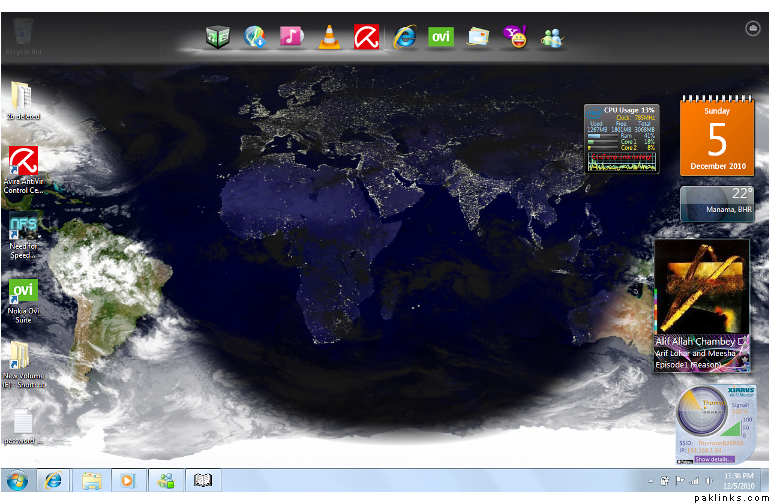Open the calendar gadget showing Sunday 5
Viewport: 770px width, 504px height.
click(x=716, y=136)
